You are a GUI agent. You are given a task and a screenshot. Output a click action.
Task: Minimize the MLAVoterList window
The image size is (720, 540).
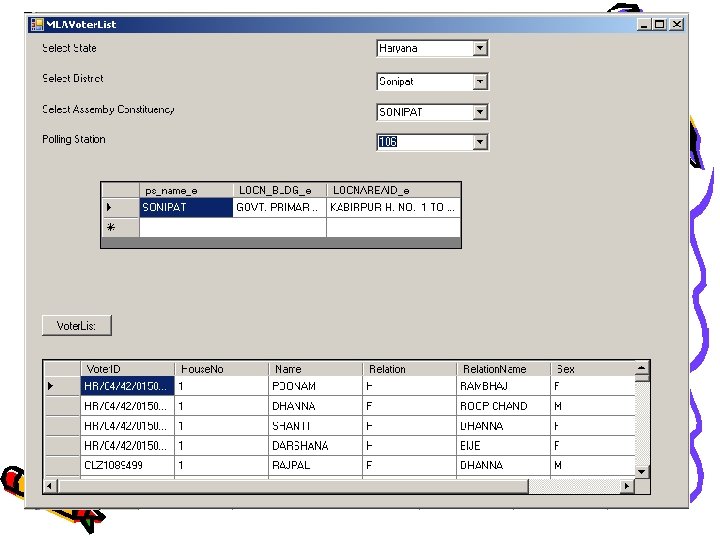click(644, 24)
